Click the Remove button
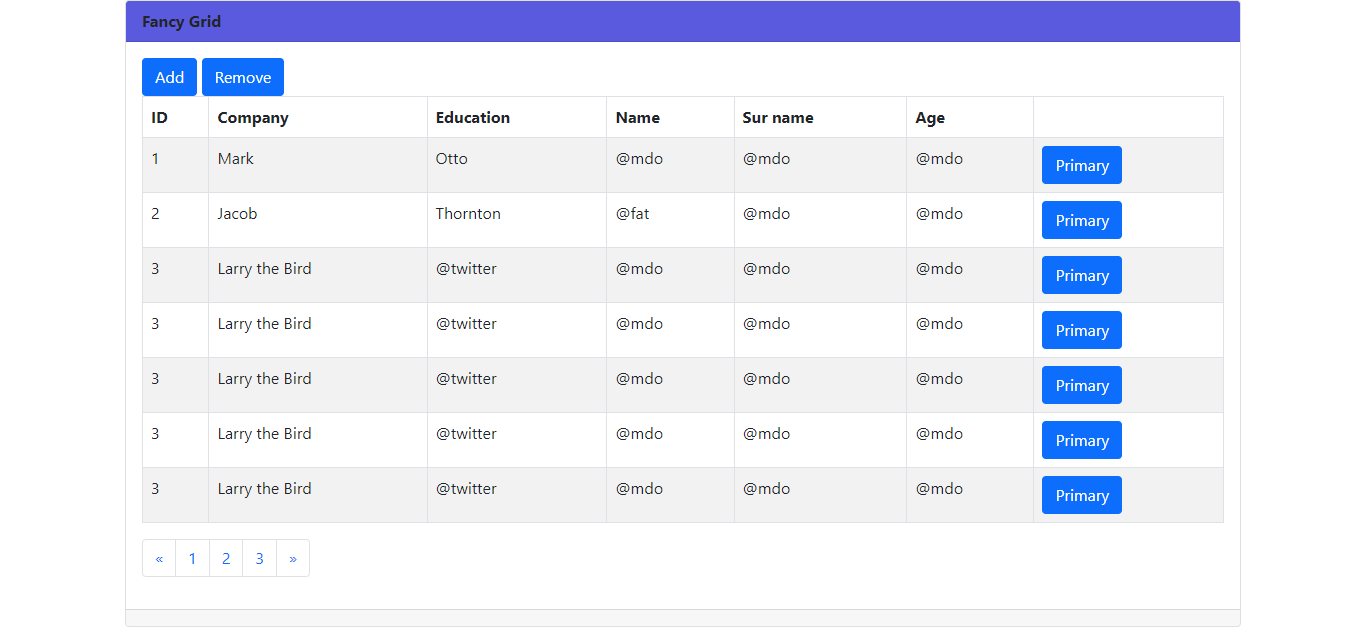The image size is (1366, 627). [x=242, y=76]
